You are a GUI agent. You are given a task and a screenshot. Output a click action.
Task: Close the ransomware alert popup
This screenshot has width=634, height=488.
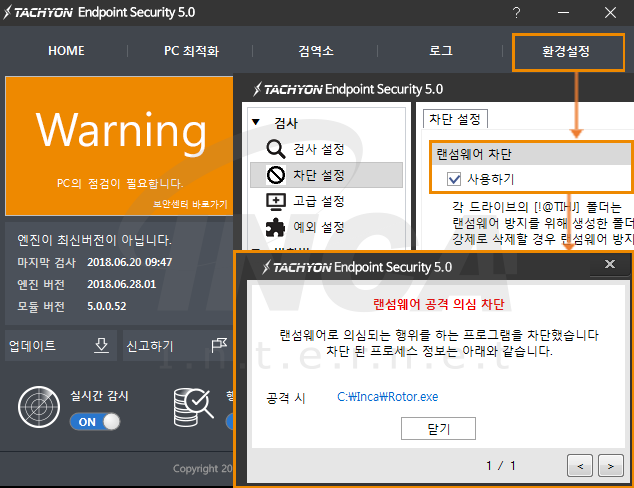tap(610, 264)
